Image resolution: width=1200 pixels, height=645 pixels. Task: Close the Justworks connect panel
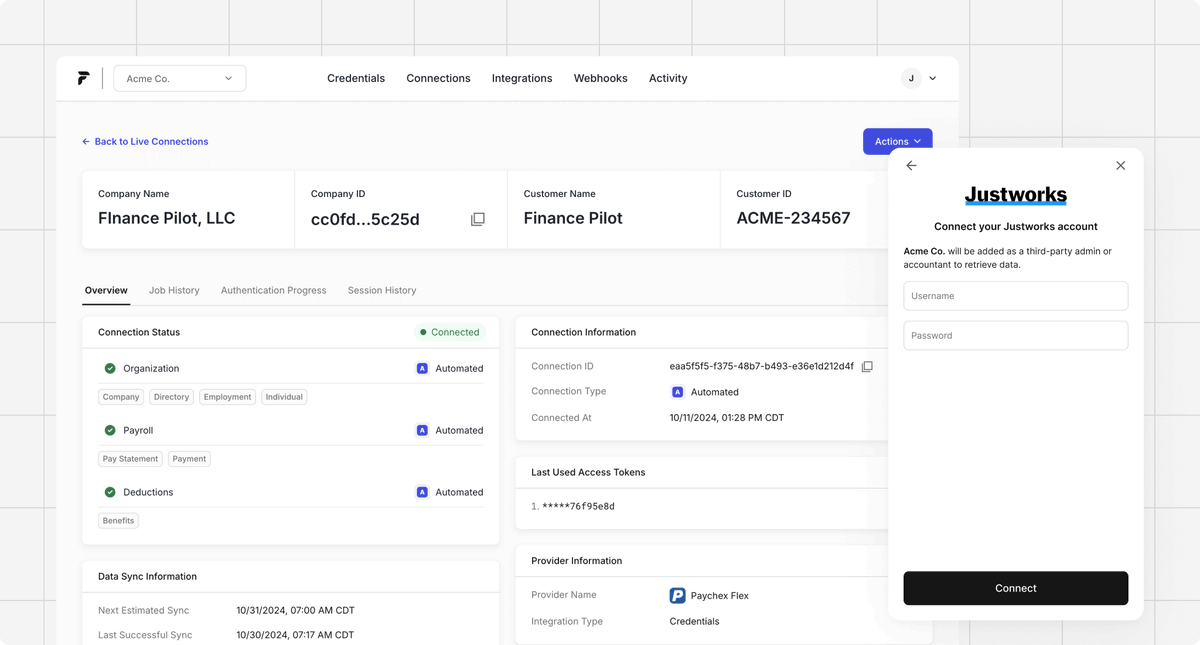(x=1120, y=166)
